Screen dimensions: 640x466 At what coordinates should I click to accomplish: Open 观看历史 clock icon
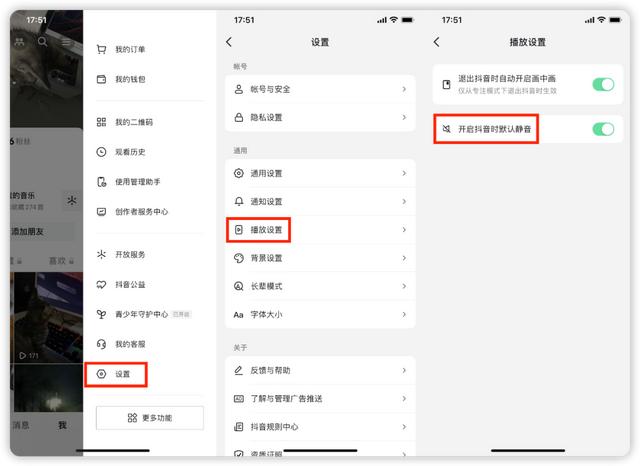(x=101, y=152)
